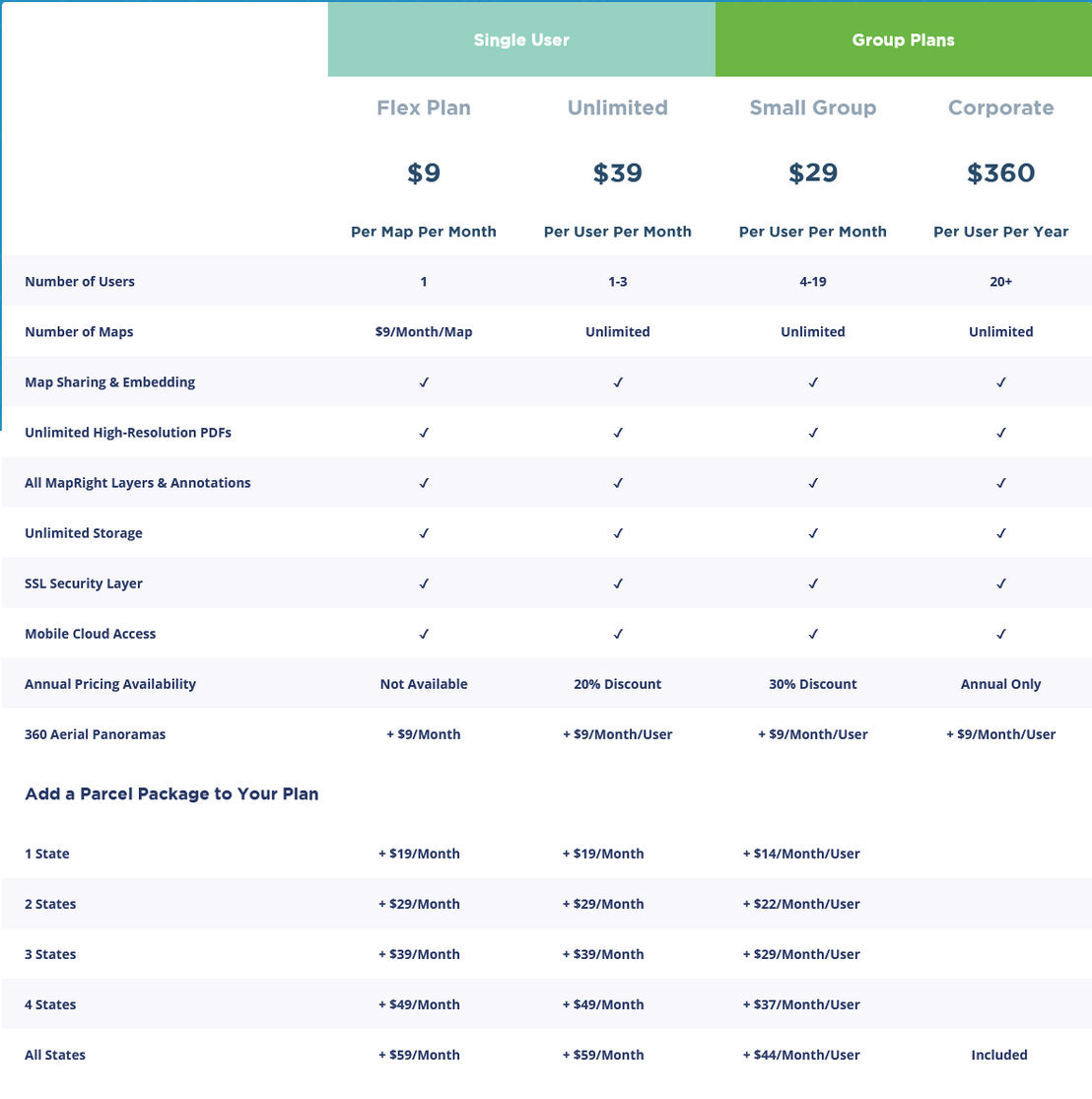Screen dimensions: 1092x1099
Task: Click Unlimited checkmark for Map Sharing & Embedding
Action: (618, 382)
